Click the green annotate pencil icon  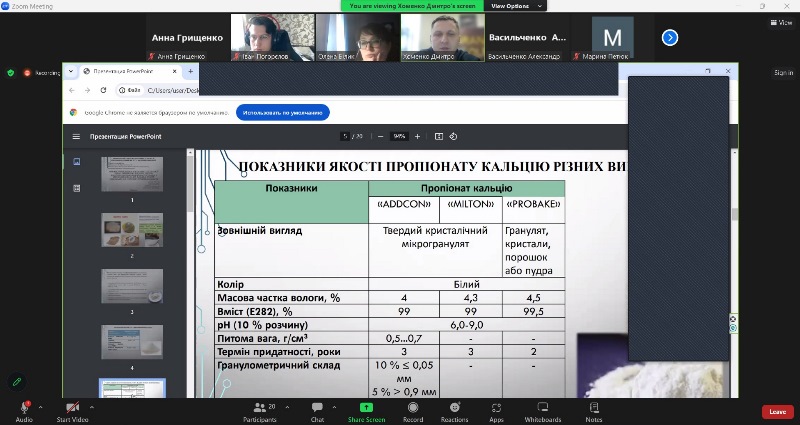[x=17, y=382]
